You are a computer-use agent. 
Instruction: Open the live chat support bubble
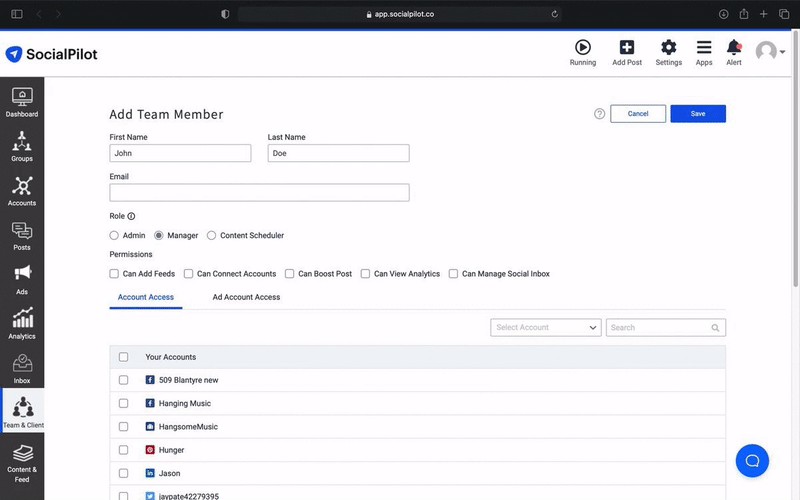pos(752,460)
